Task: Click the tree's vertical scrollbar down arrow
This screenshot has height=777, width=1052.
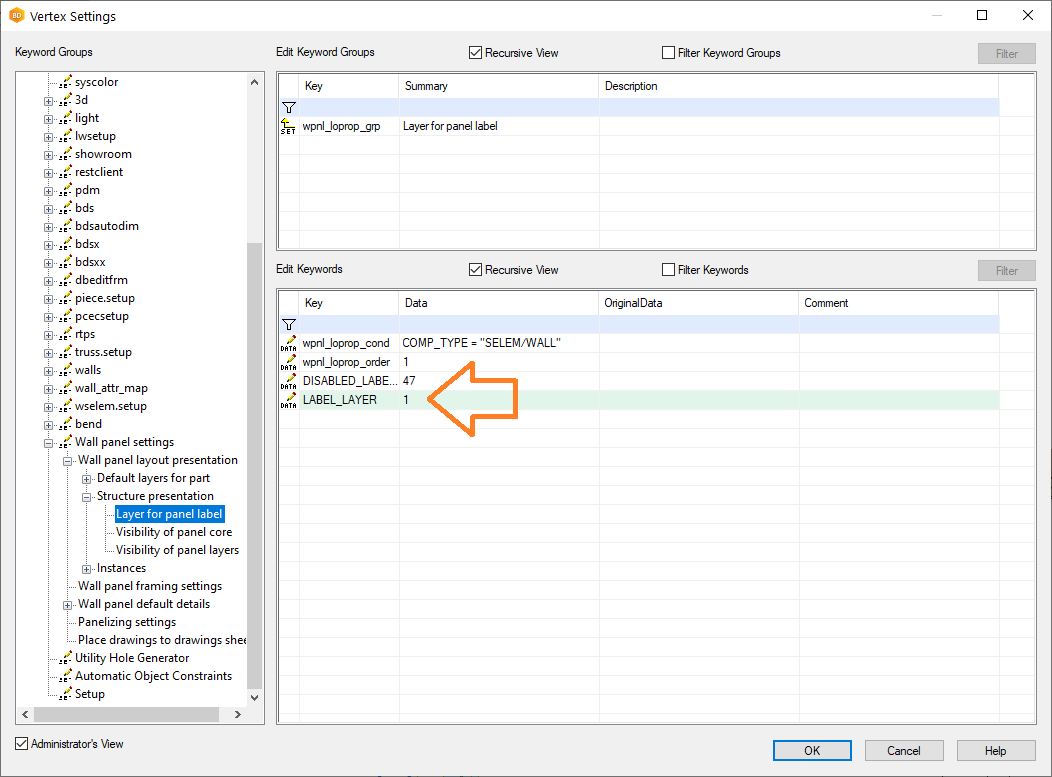Action: click(x=254, y=697)
